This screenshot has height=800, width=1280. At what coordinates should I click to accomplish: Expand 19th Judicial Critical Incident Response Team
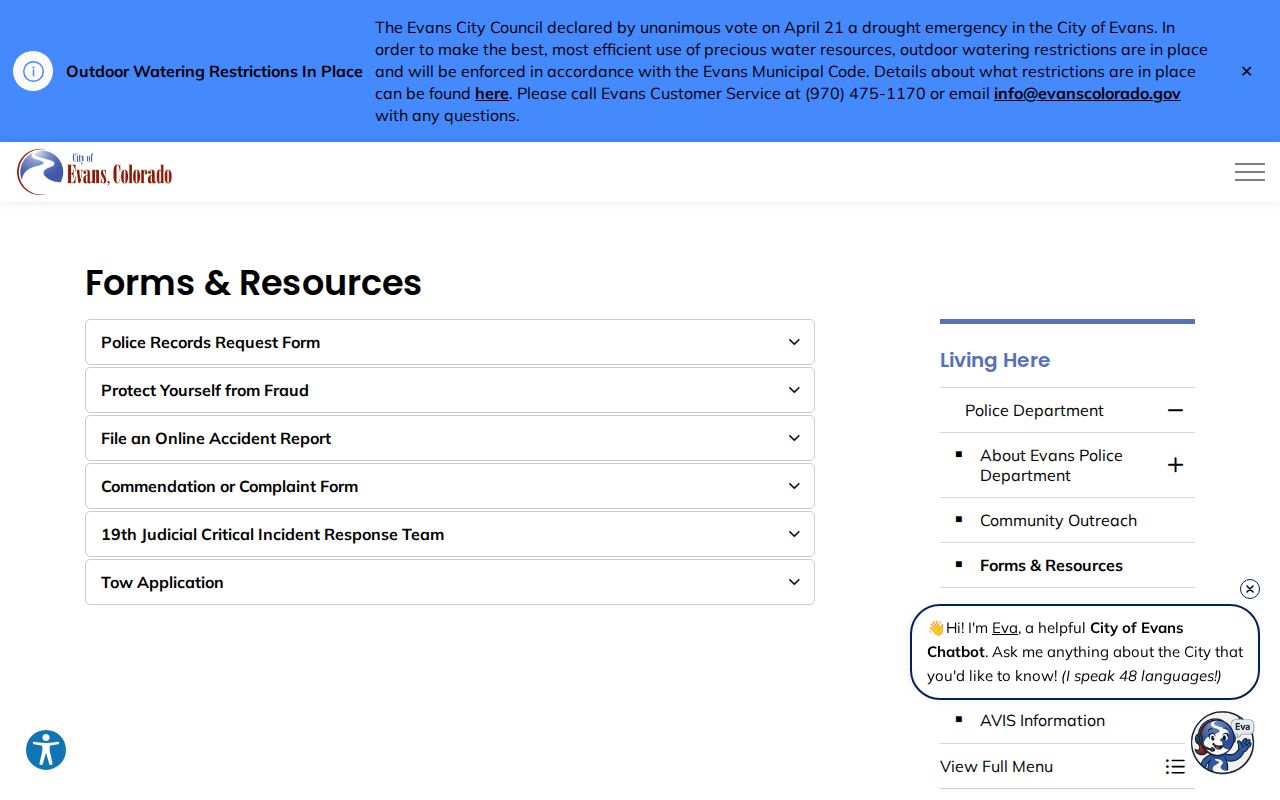tap(450, 534)
